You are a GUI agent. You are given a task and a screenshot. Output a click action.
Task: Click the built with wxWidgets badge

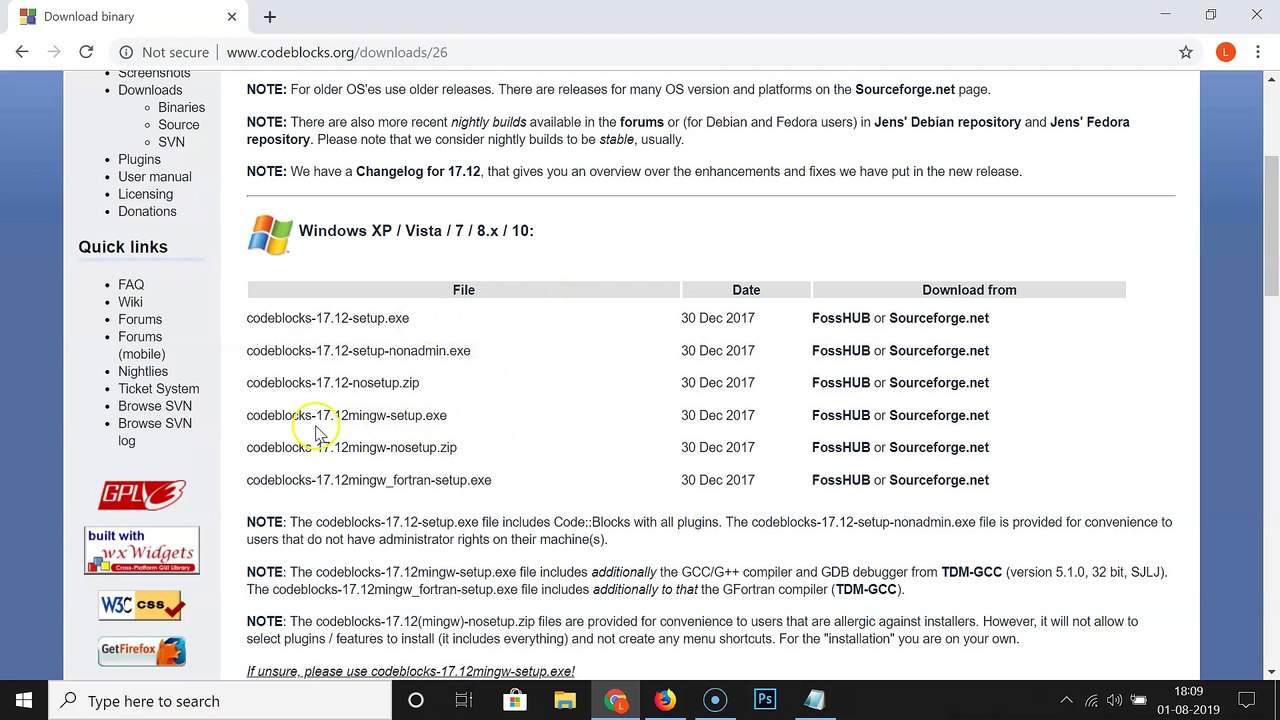click(142, 550)
